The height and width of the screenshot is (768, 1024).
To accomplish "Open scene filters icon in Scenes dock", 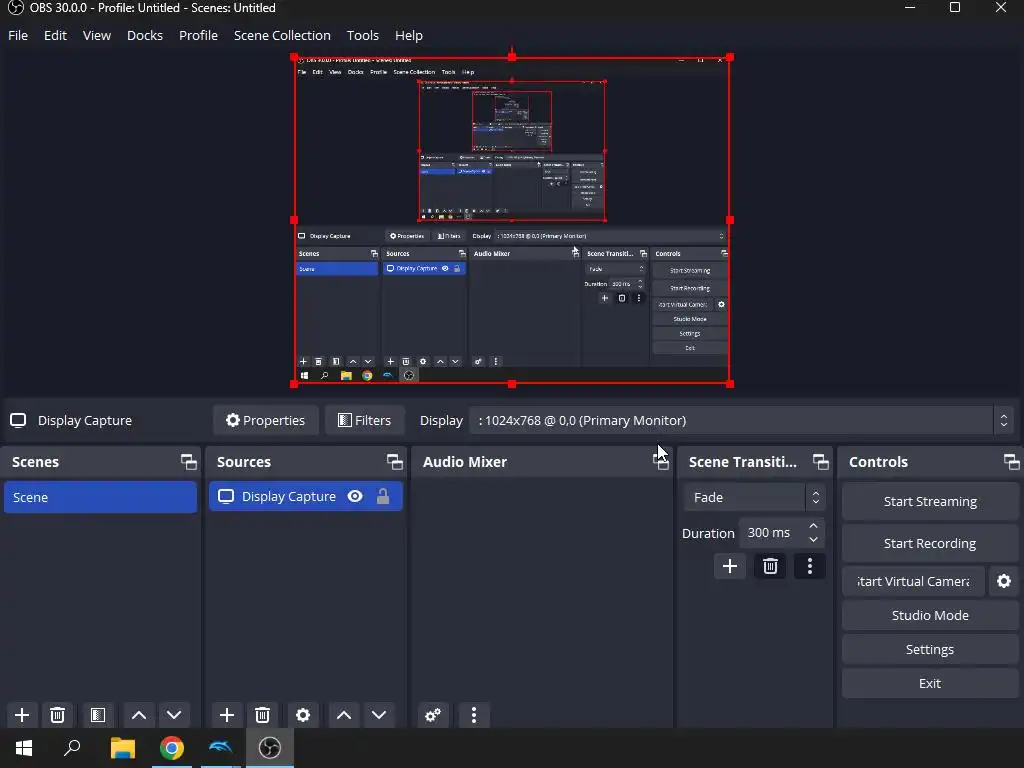I will (98, 715).
